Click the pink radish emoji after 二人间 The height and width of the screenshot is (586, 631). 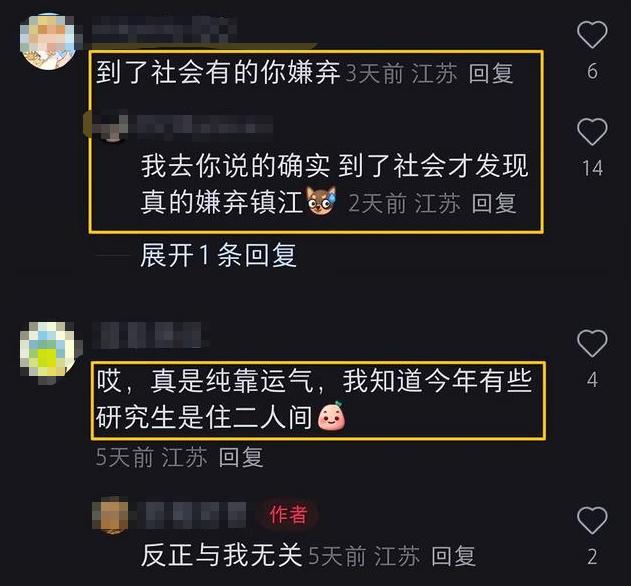click(332, 415)
